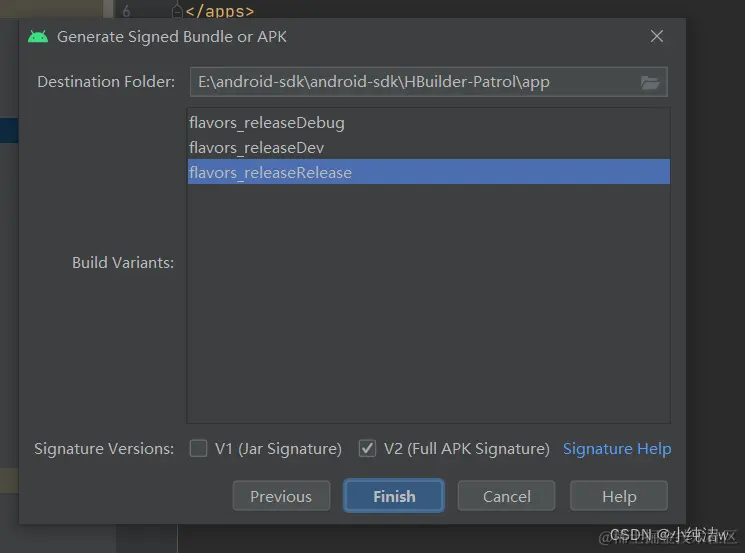Open folder browser for Destination Folder

point(649,83)
